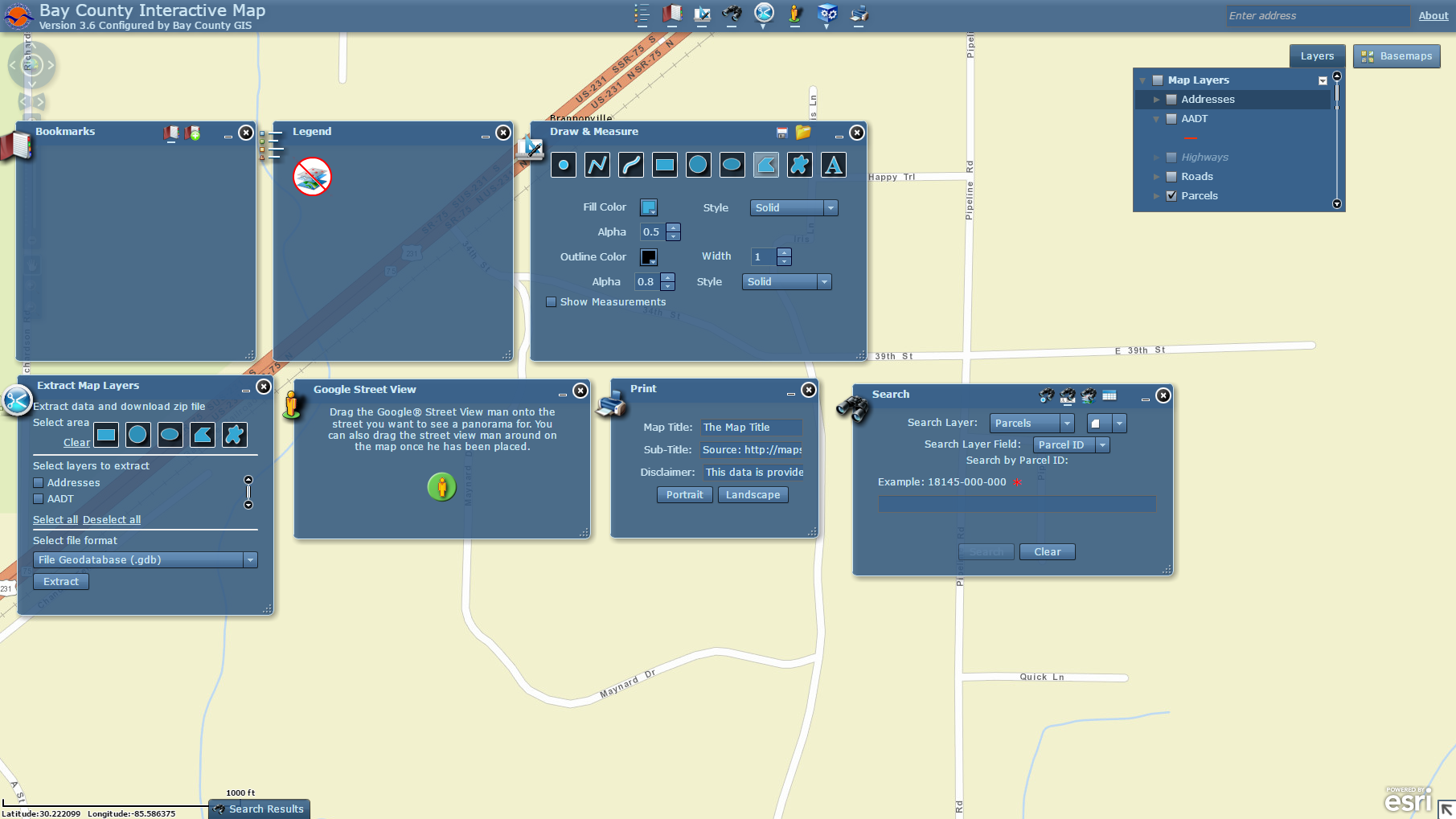Select the Print icon in the top toolbar

(x=858, y=14)
